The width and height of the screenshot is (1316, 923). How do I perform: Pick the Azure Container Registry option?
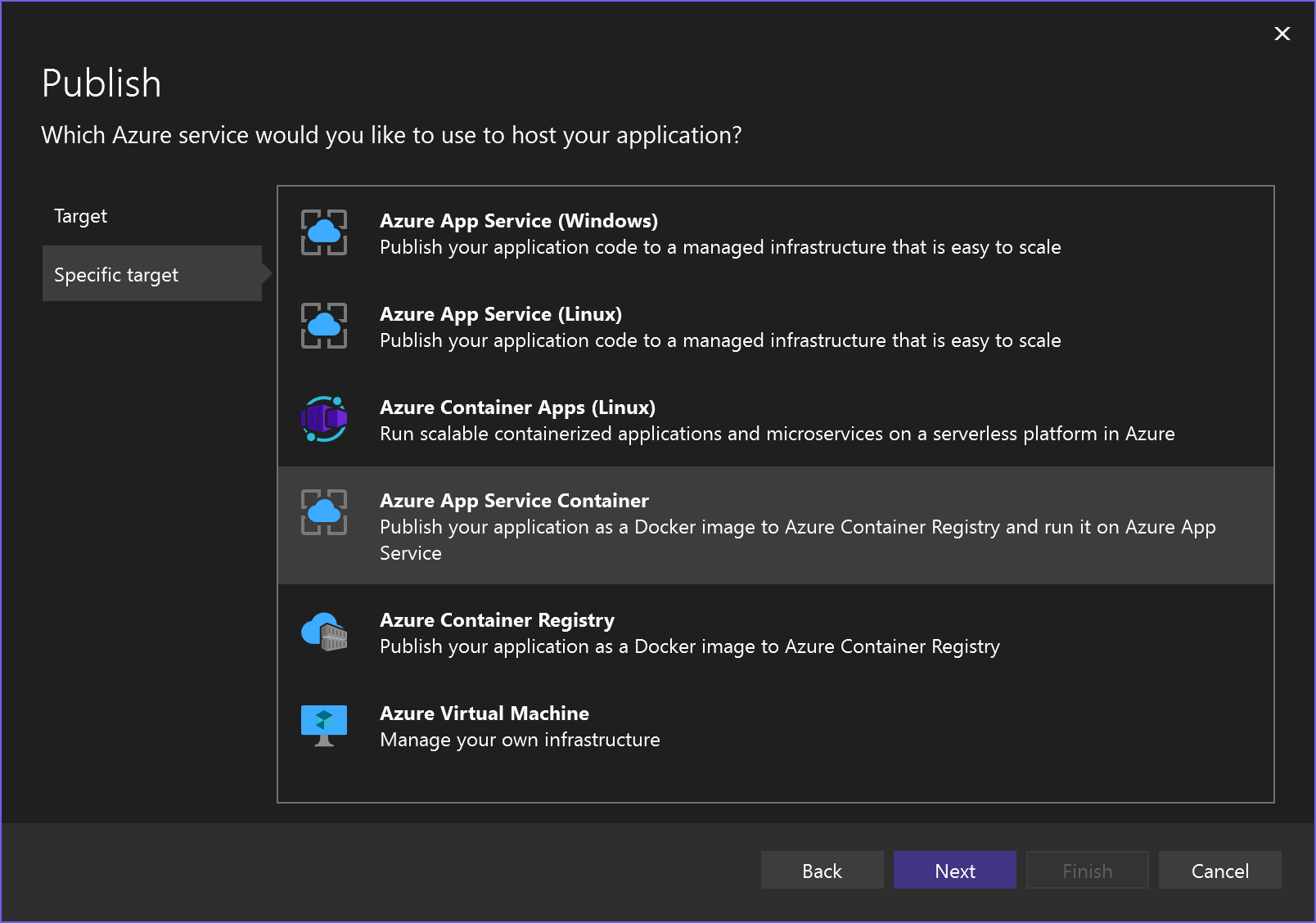click(497, 620)
